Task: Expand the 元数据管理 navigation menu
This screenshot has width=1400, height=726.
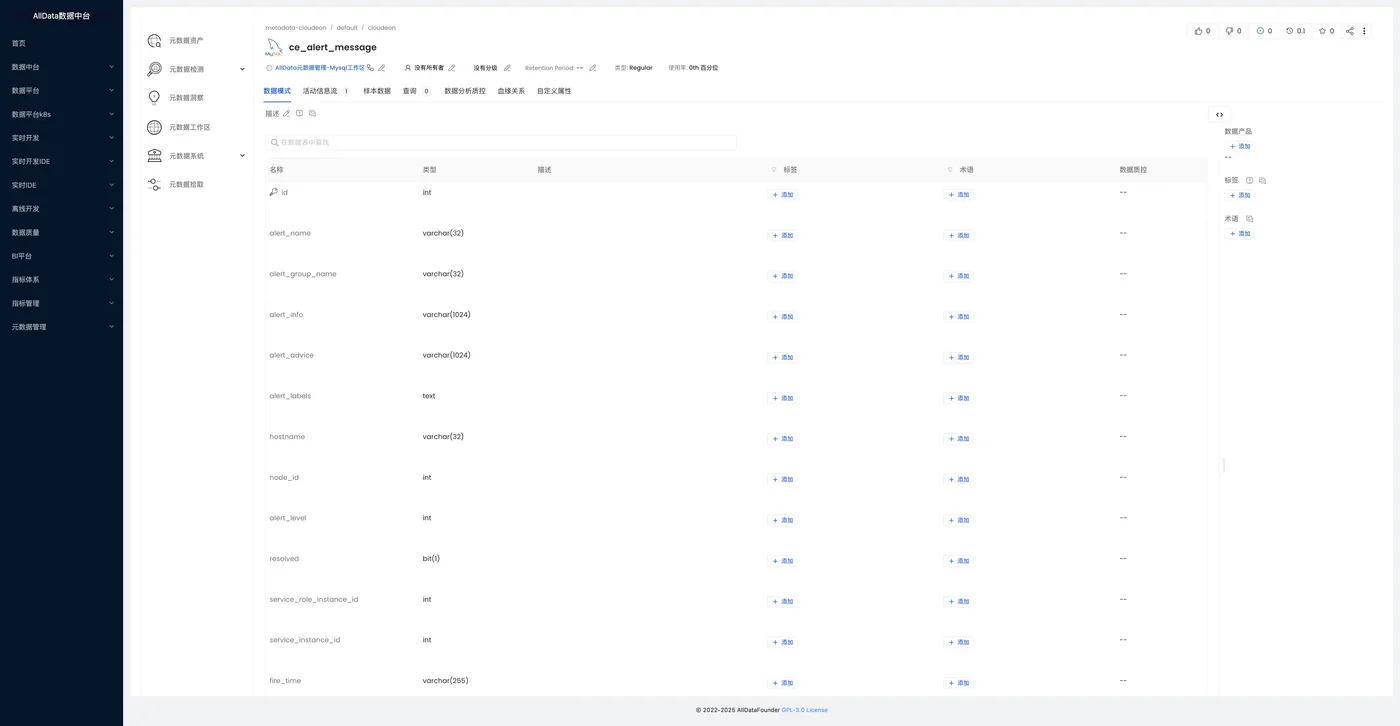Action: 61,327
